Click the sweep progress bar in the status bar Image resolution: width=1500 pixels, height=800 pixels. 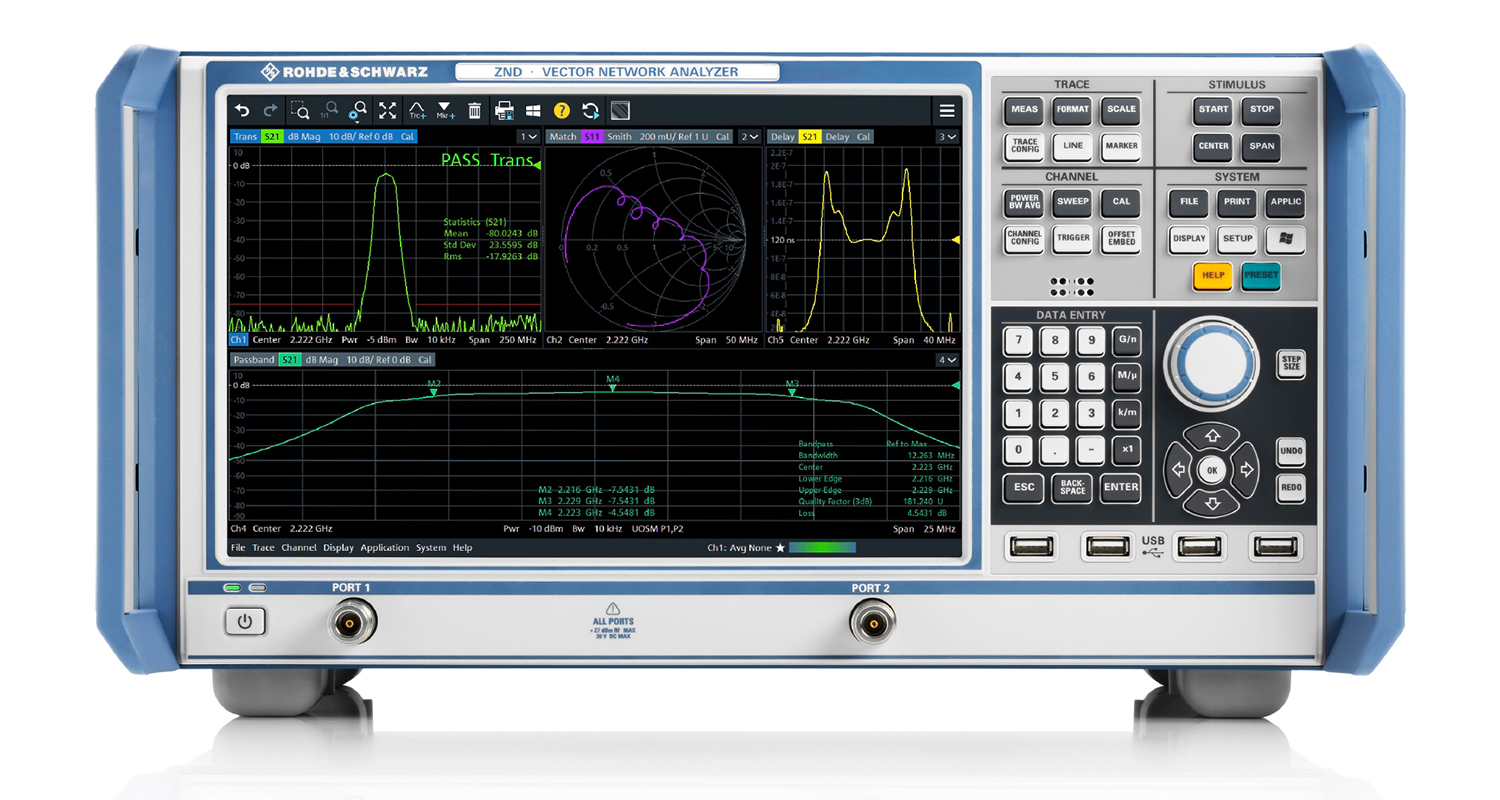(x=822, y=548)
